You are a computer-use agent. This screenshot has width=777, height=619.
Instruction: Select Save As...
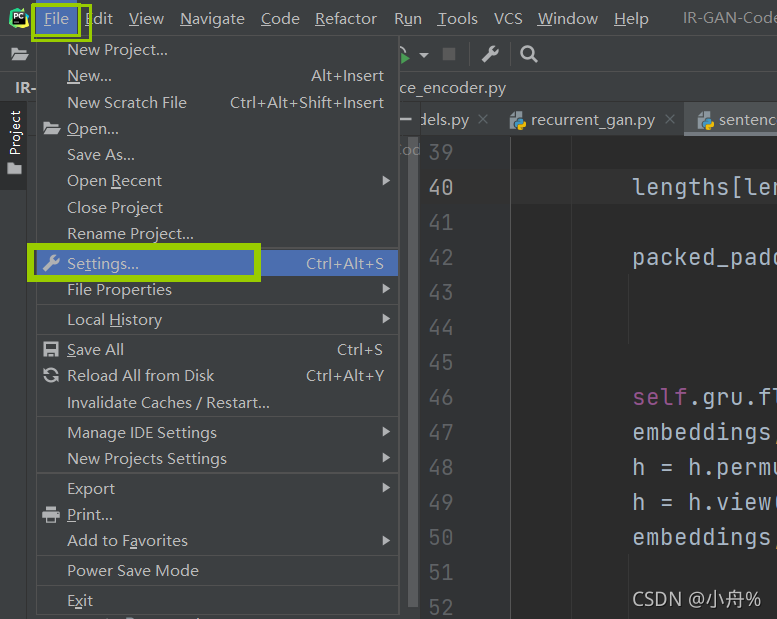[x=217, y=155]
